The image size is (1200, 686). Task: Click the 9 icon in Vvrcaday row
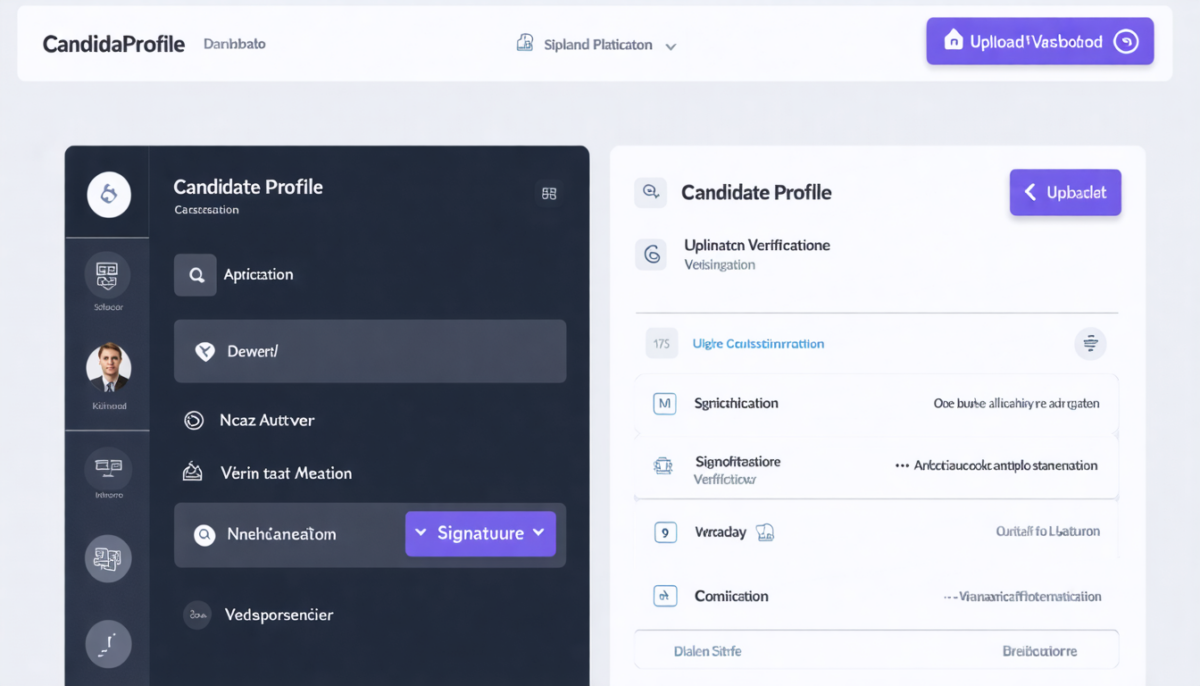pyautogui.click(x=665, y=532)
